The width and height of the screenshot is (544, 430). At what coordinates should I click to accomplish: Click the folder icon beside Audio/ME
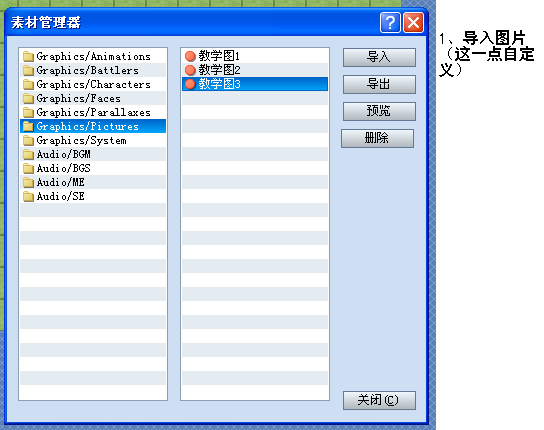click(28, 183)
